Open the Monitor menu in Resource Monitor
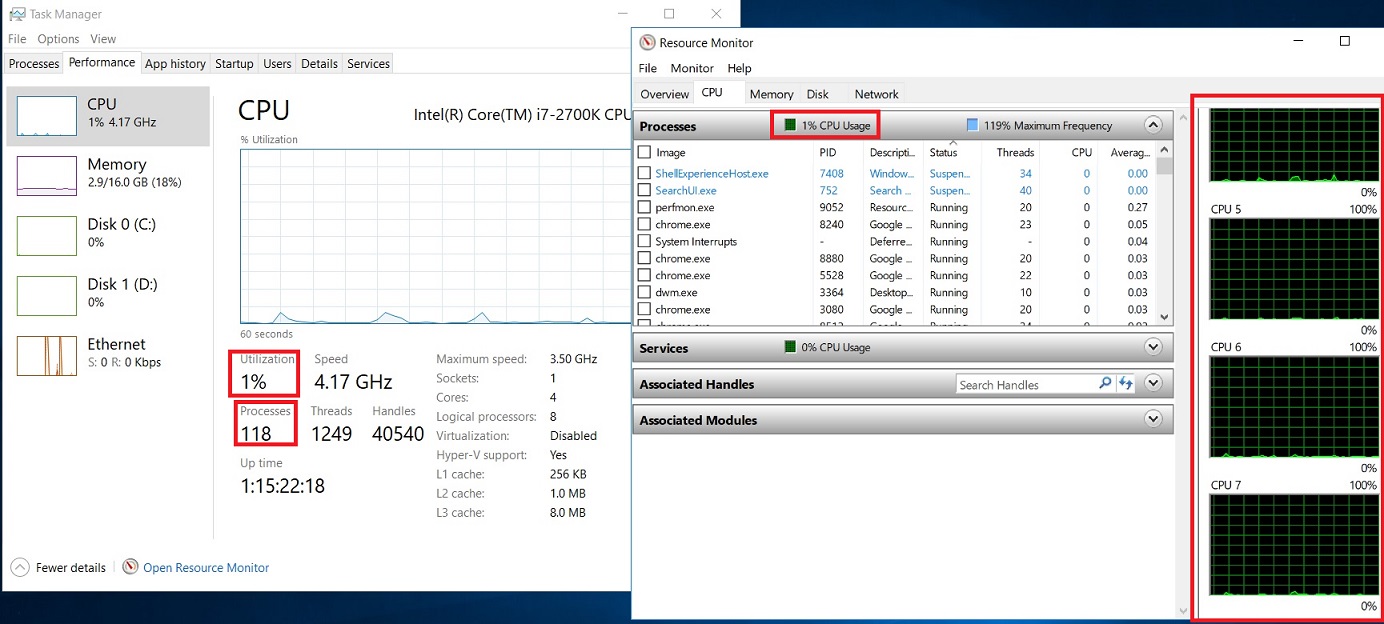The height and width of the screenshot is (624, 1384). 692,68
